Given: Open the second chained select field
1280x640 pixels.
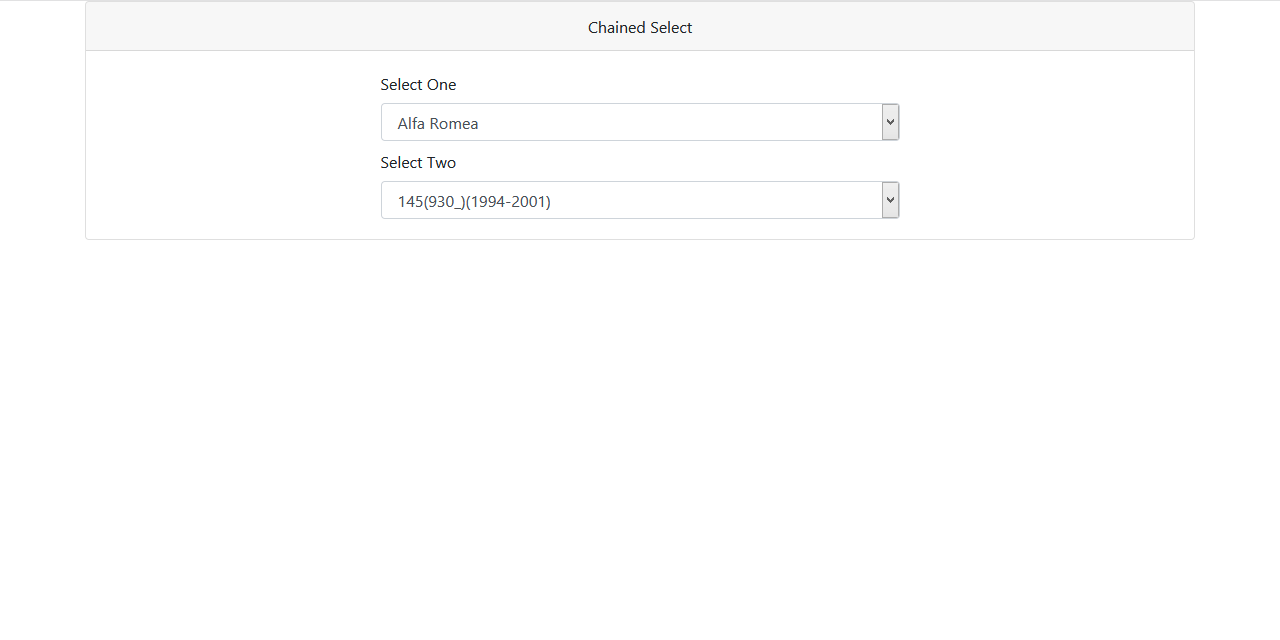Looking at the screenshot, I should tap(640, 199).
